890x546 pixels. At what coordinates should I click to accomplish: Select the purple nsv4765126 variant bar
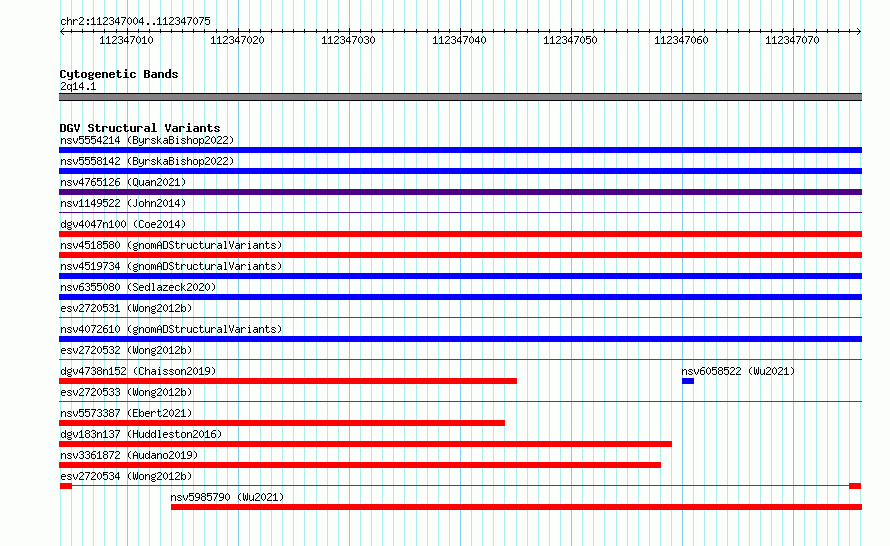point(460,192)
